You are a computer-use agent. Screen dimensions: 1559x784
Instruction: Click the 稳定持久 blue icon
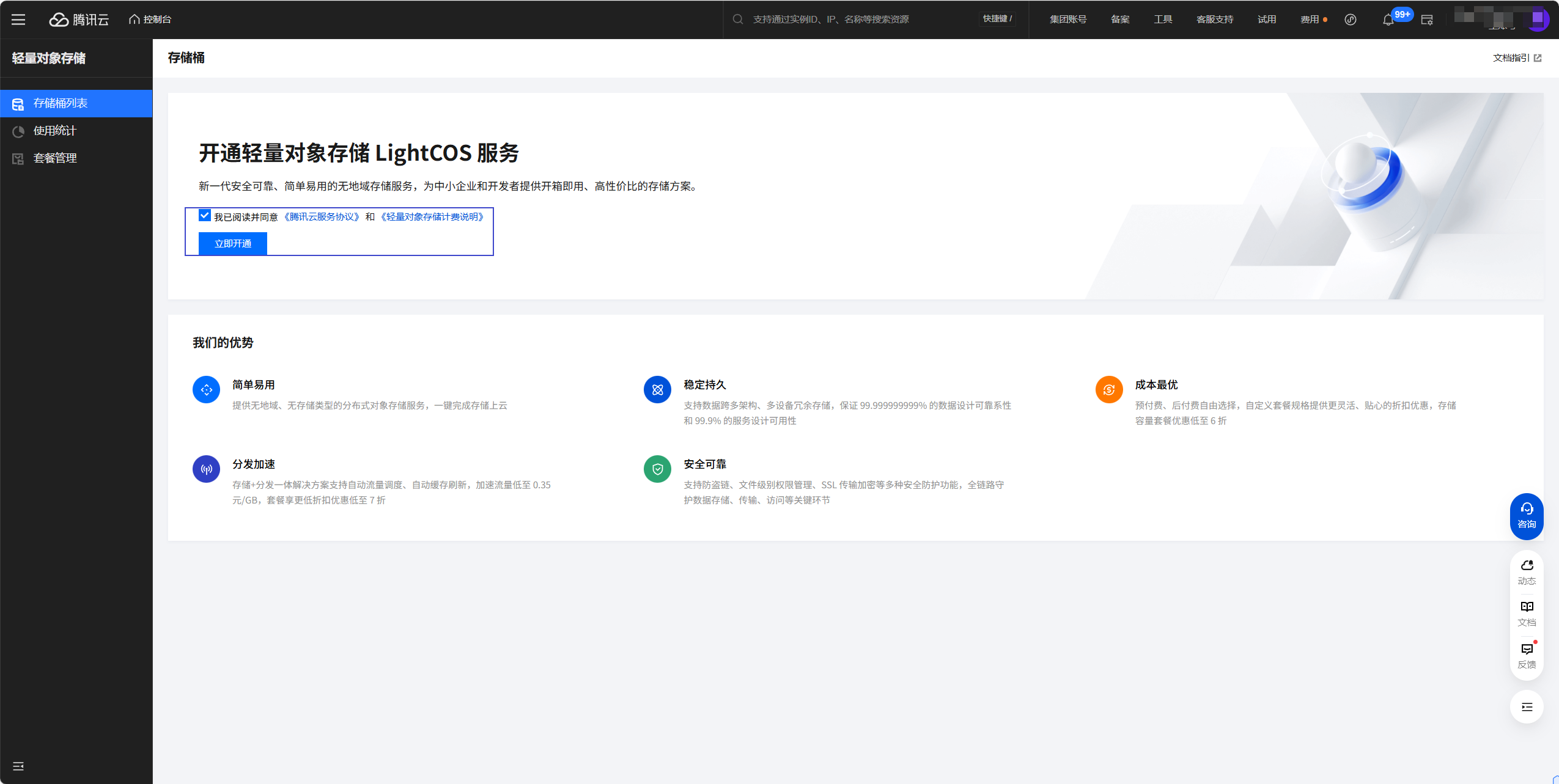658,390
